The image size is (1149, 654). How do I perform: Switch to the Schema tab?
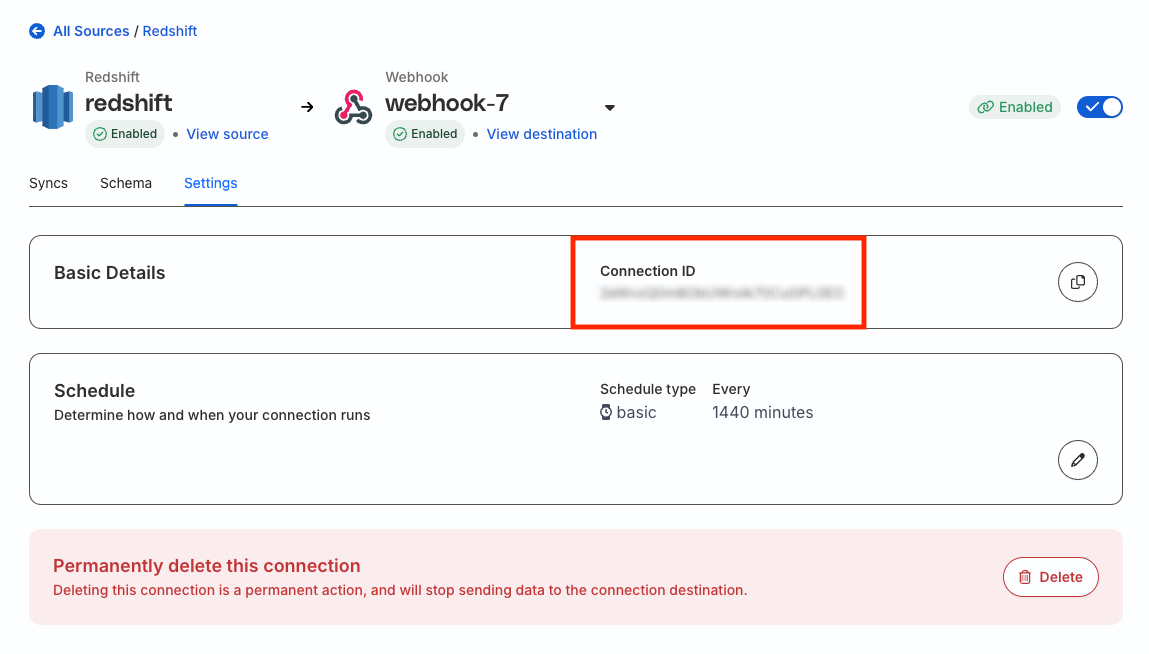[x=126, y=183]
